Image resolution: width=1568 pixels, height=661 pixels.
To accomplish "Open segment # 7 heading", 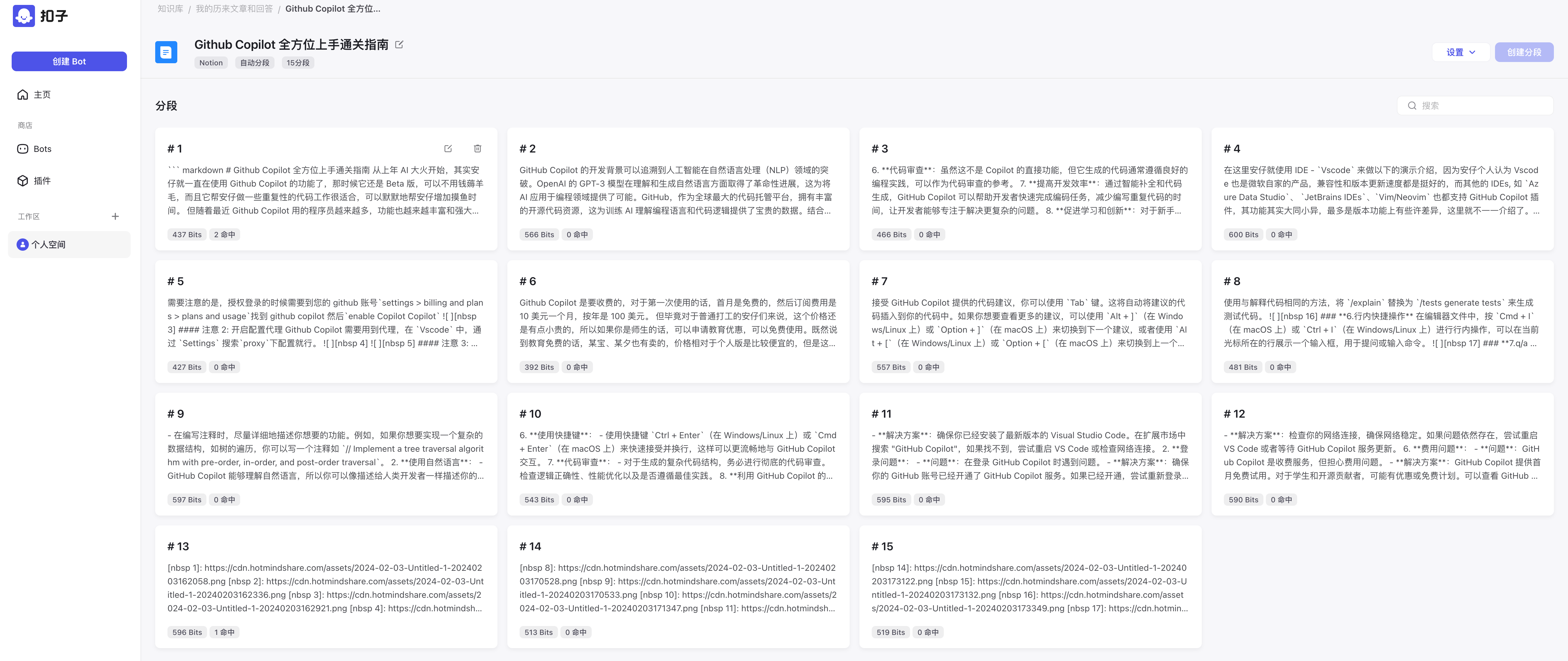I will click(x=880, y=281).
